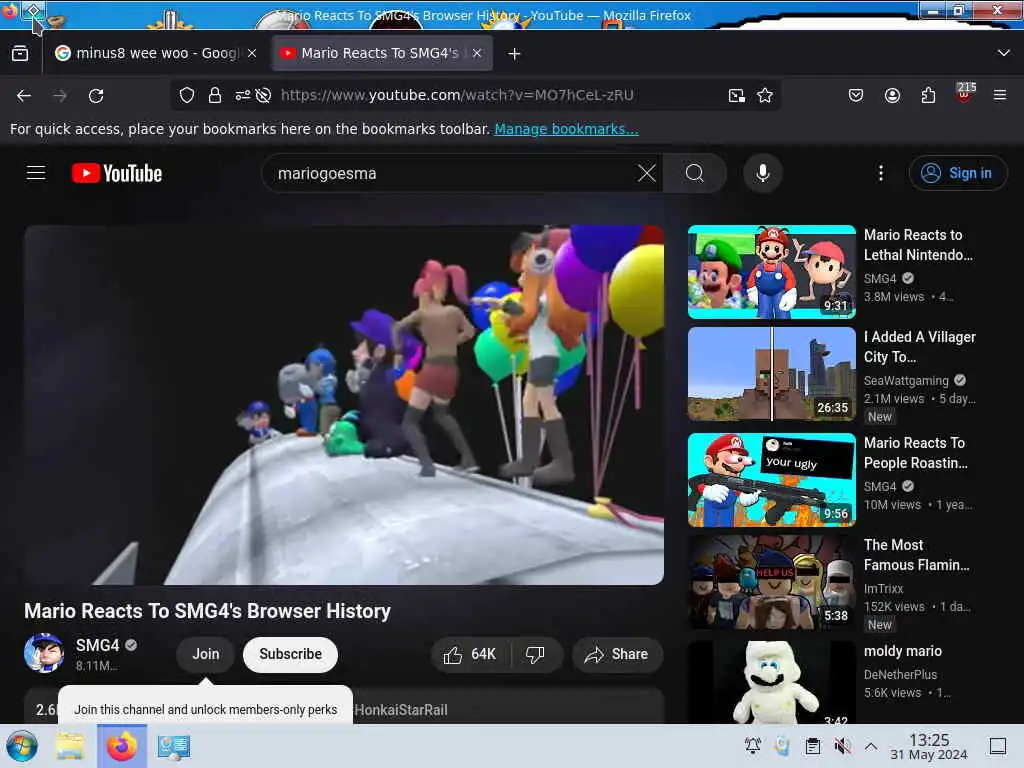Image resolution: width=1024 pixels, height=768 pixels.
Task: Open The Most Famous Flamingo thumbnail
Action: tap(772, 582)
